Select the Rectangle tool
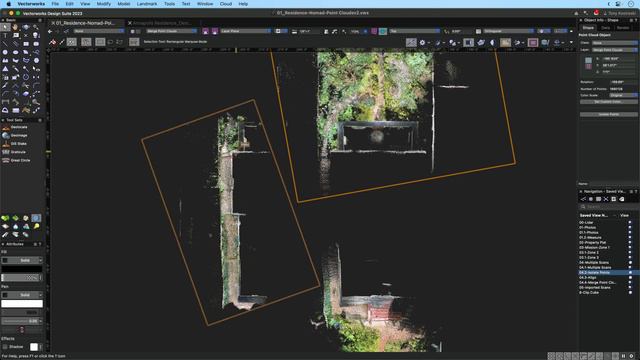Viewport: 640px width, 360px height. (26, 44)
